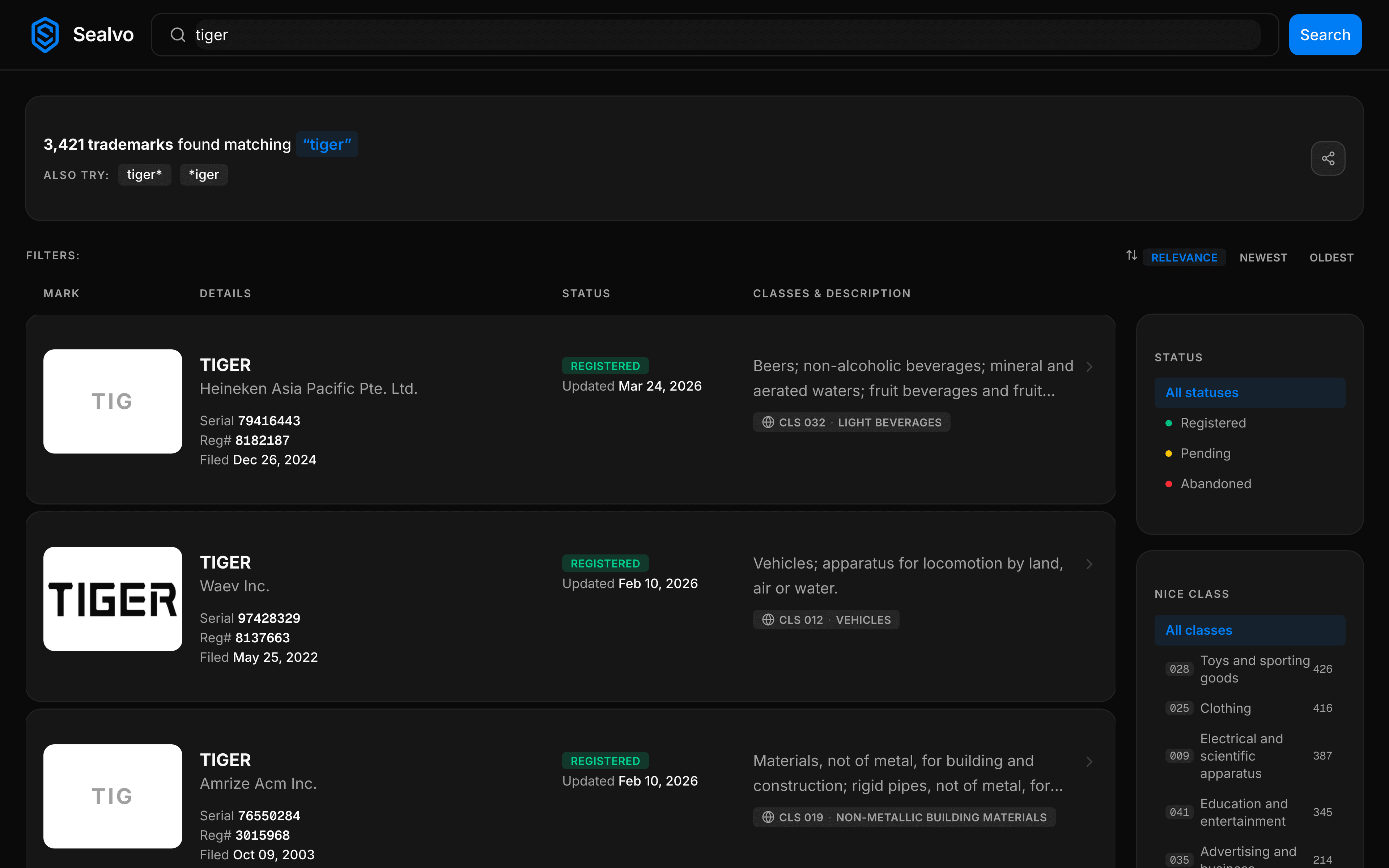Expand the Waev Inc. result chevron
The width and height of the screenshot is (1389, 868).
1089,564
